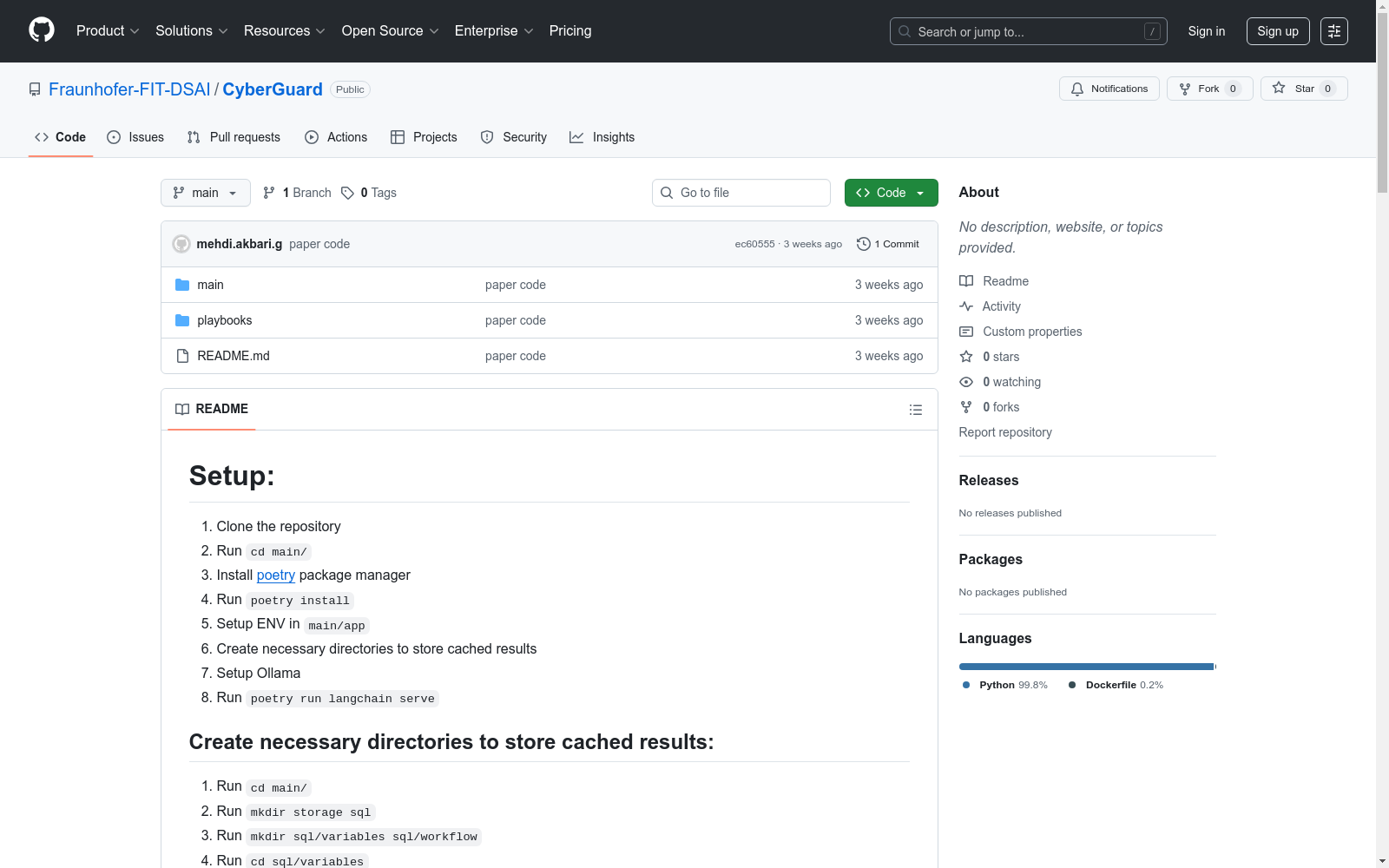1389x868 pixels.
Task: Open the Fraunhofer-FIT-DSAI organization link
Action: 129,89
